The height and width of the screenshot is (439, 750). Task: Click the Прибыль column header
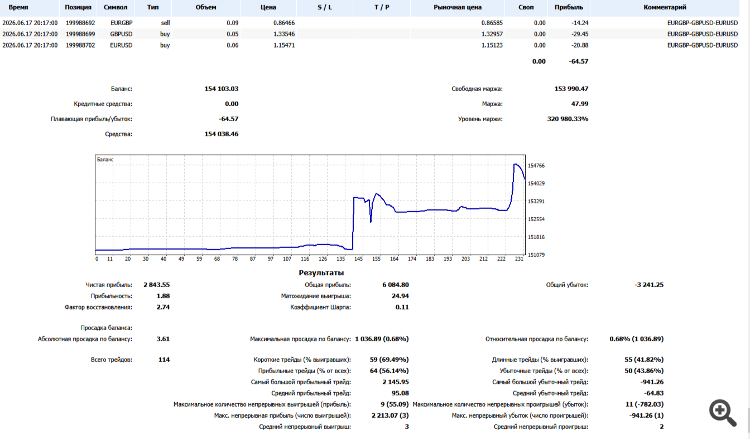coord(569,8)
